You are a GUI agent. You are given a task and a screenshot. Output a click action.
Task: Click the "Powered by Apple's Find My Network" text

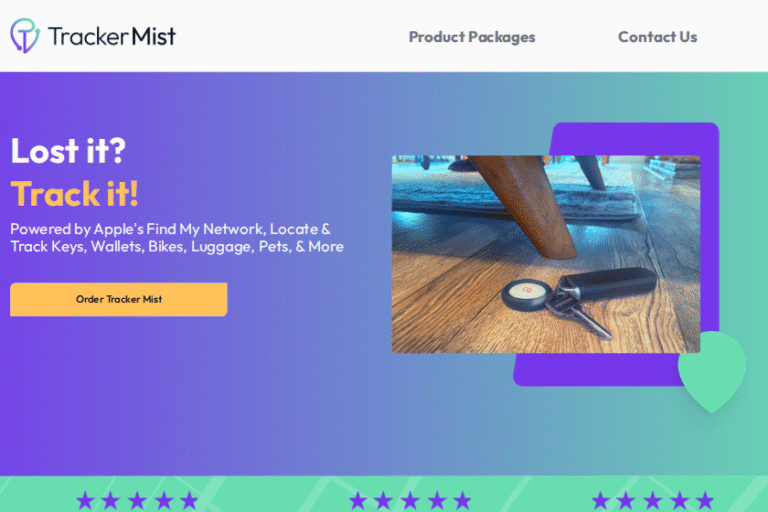pos(138,229)
